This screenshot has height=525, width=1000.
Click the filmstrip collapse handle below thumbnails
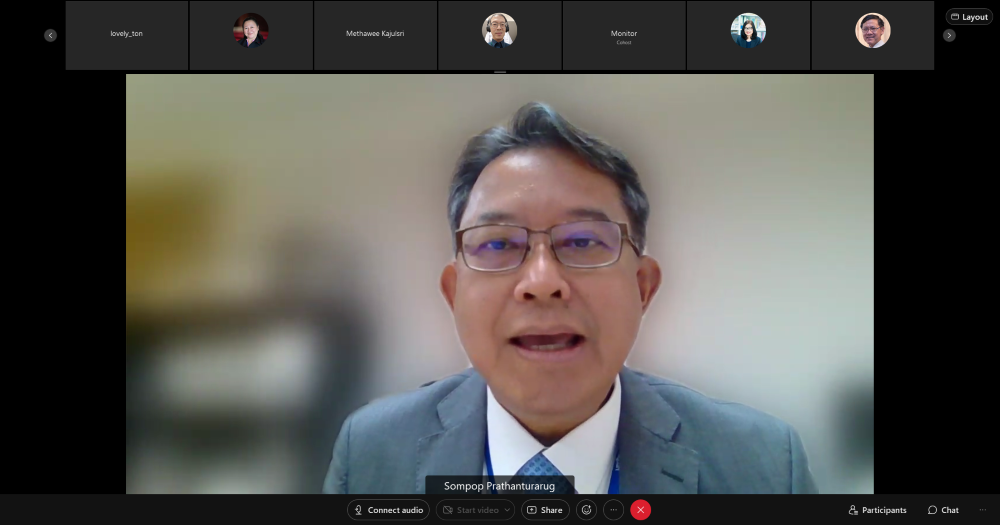click(x=500, y=72)
